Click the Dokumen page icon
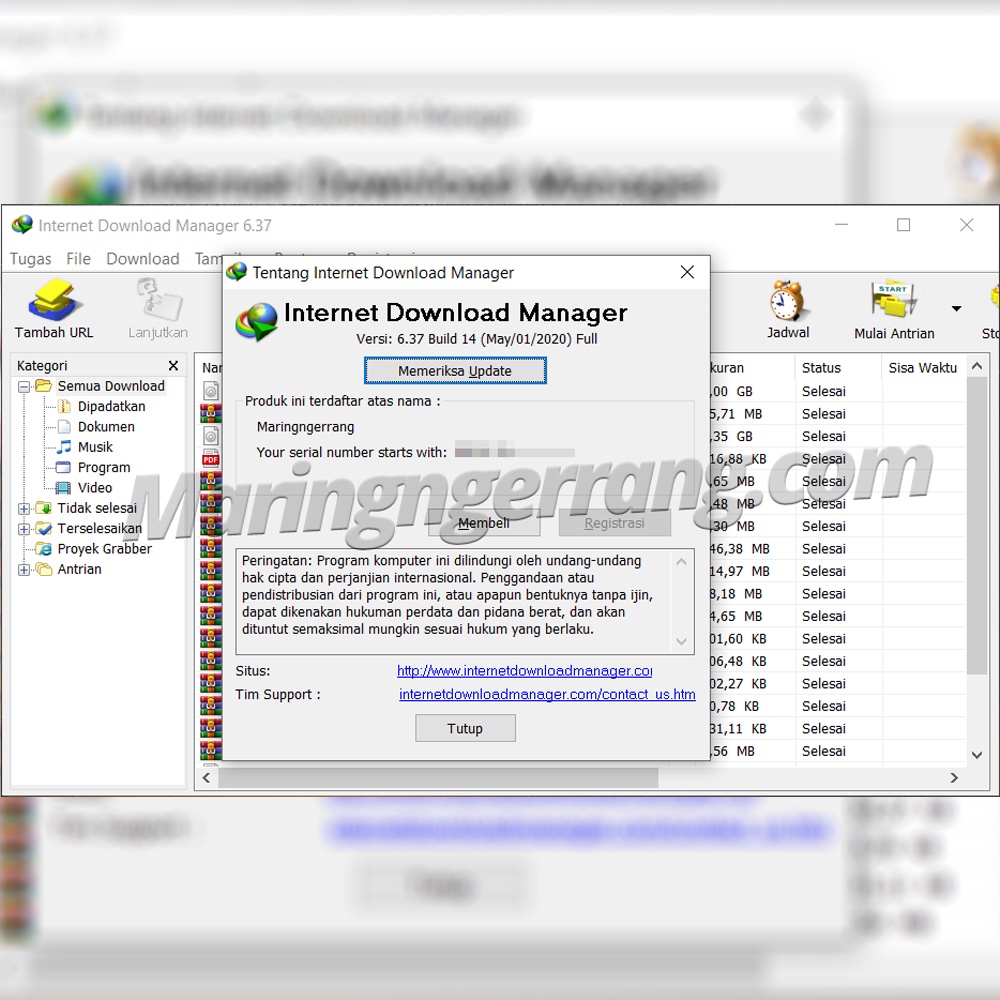1000x1000 pixels. pos(64,427)
